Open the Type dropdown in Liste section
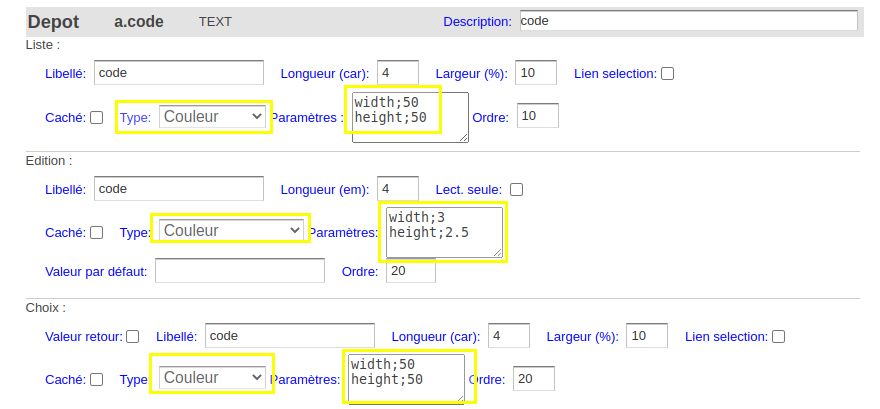Image resolution: width=880 pixels, height=409 pixels. click(212, 117)
